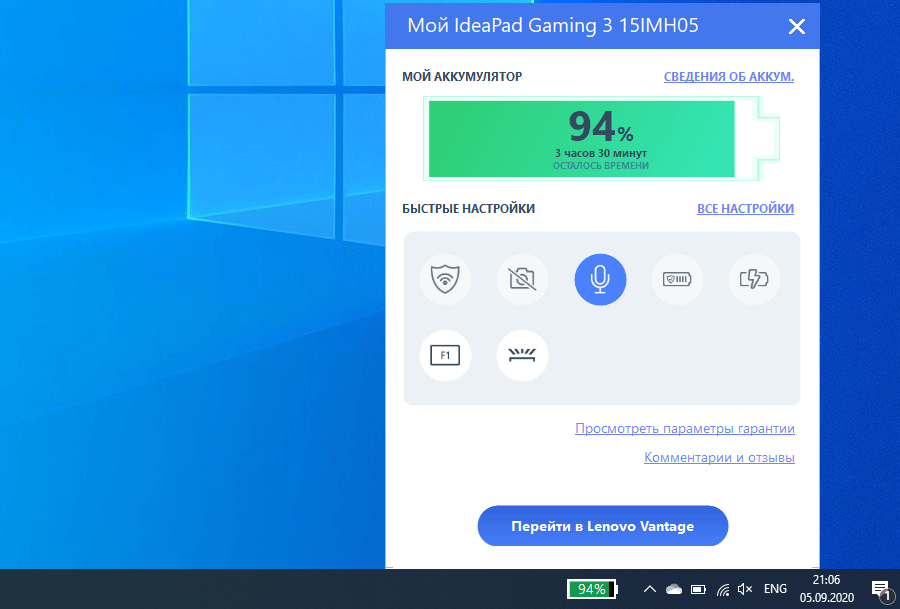
Task: Toggle Wi-Fi Security shield setting
Action: click(445, 280)
